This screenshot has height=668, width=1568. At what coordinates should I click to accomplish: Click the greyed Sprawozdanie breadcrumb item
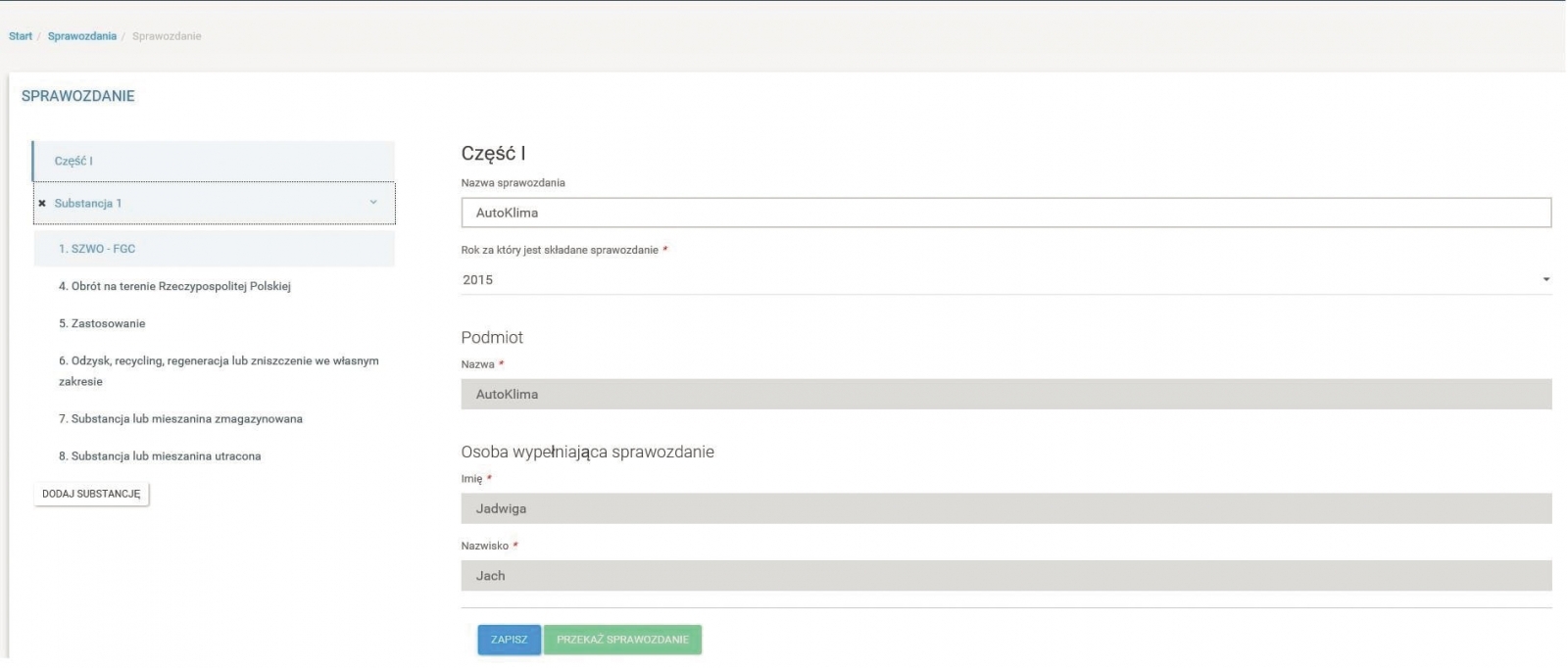(x=167, y=36)
